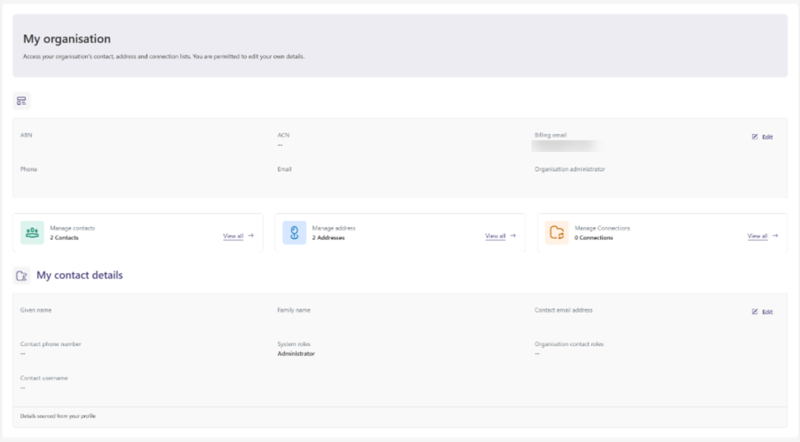
Task: Click 'Details sourced from your profile' note
Action: pos(58,416)
